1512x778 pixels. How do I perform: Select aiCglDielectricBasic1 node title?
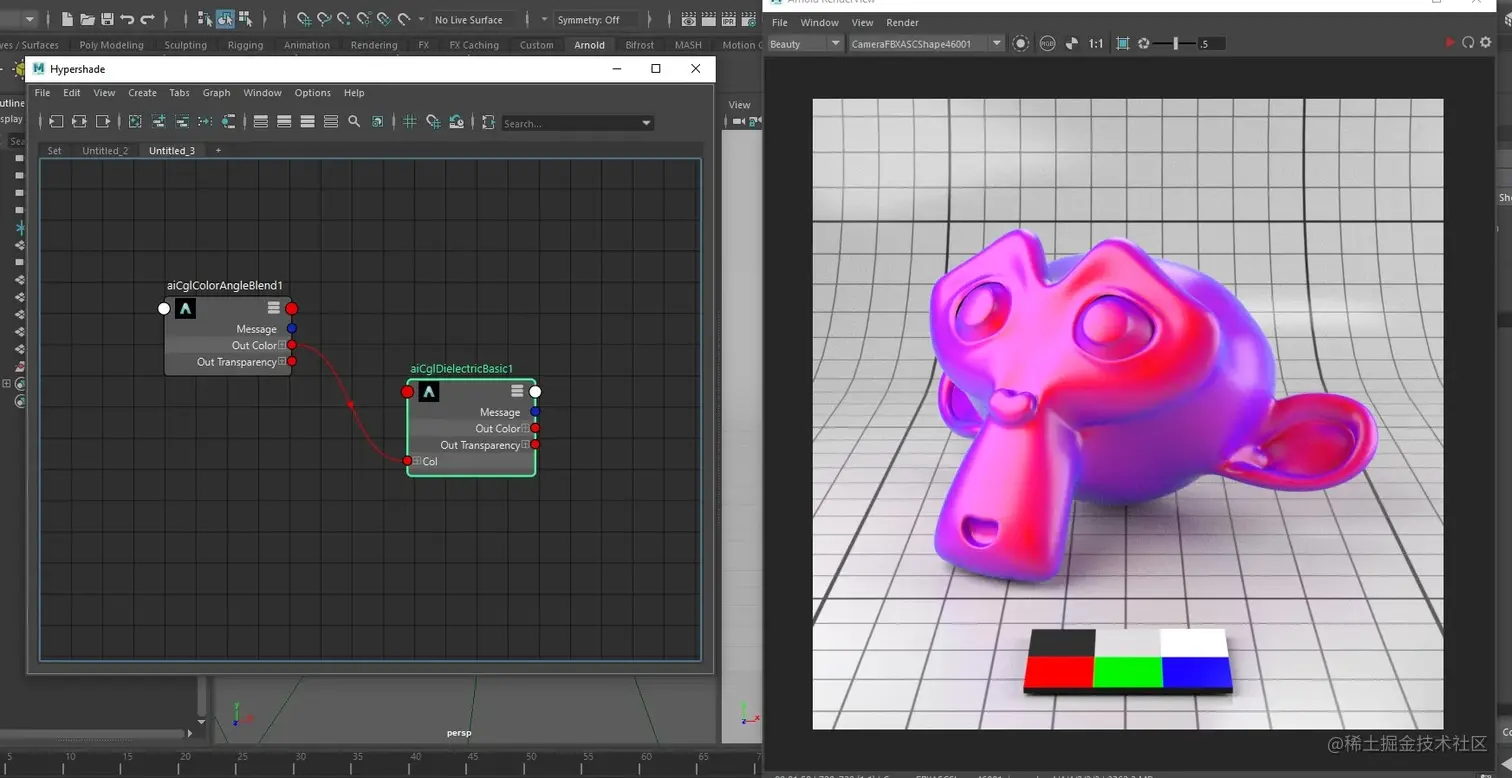pyautogui.click(x=462, y=368)
